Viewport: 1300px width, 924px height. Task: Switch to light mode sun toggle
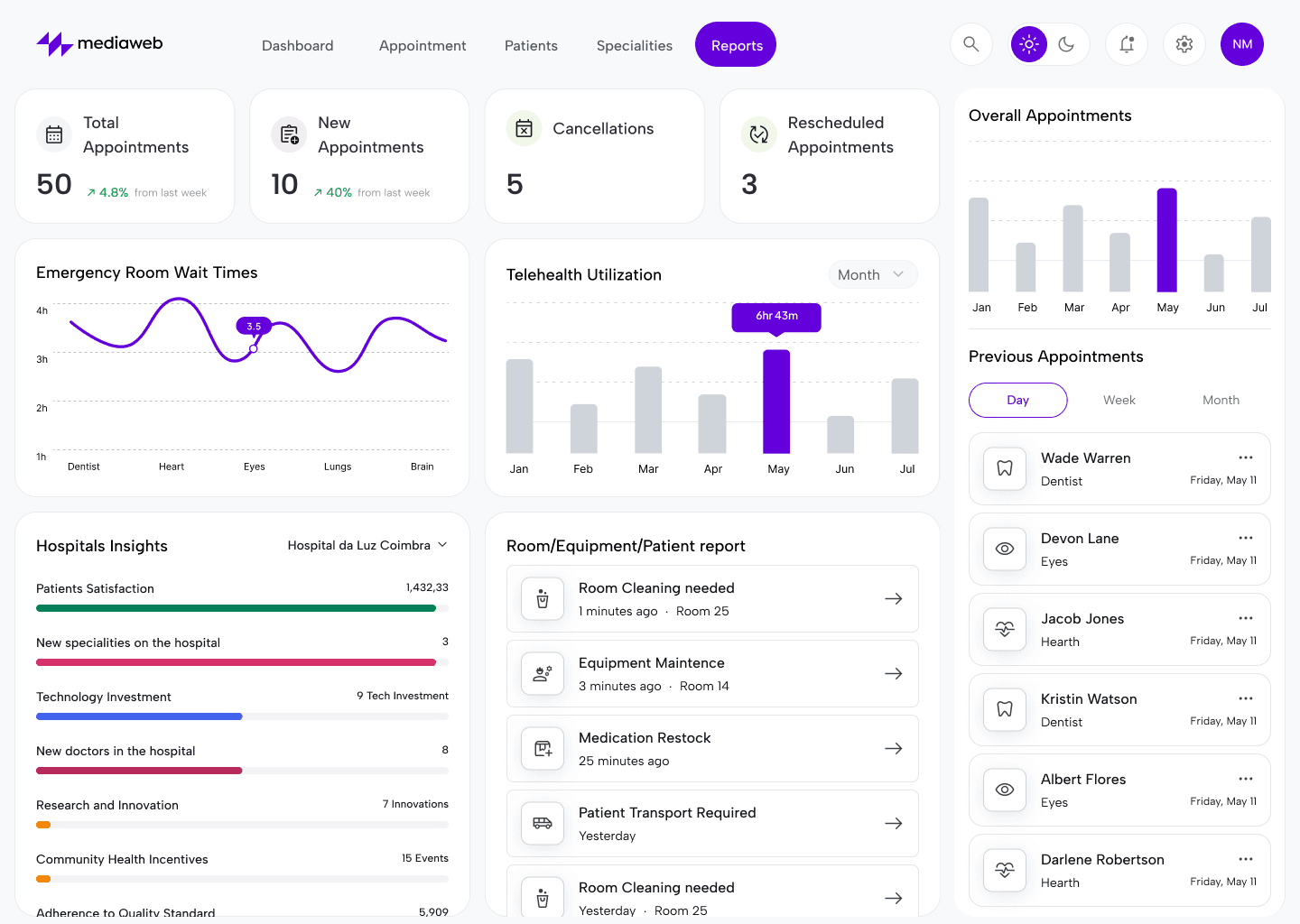(x=1029, y=44)
